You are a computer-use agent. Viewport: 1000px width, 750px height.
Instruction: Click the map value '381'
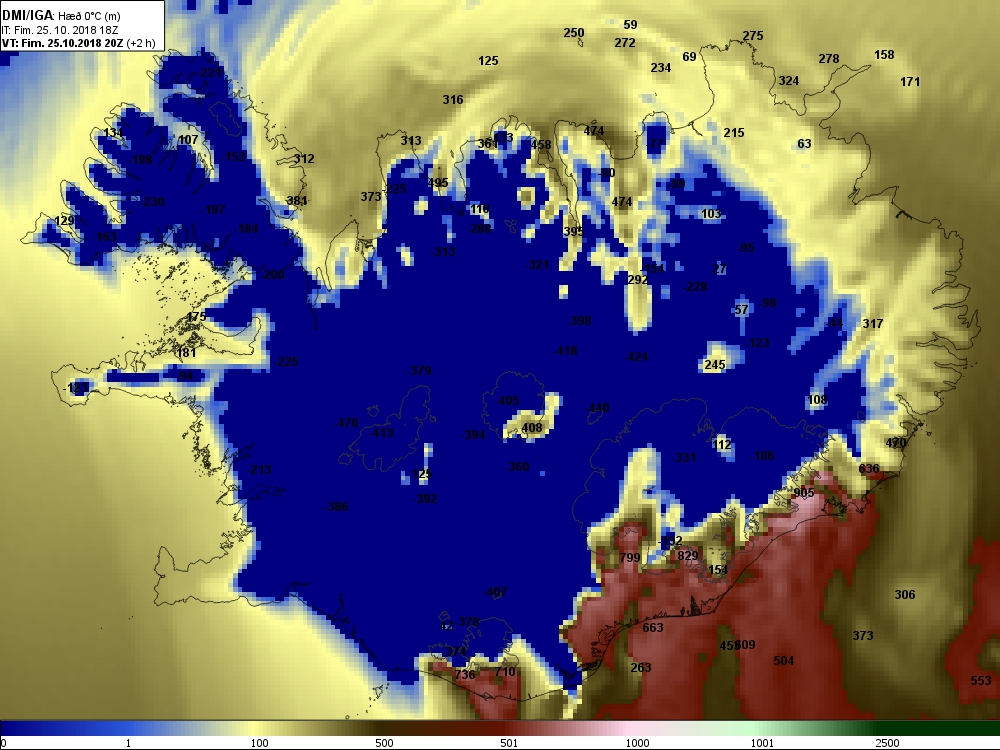(297, 201)
